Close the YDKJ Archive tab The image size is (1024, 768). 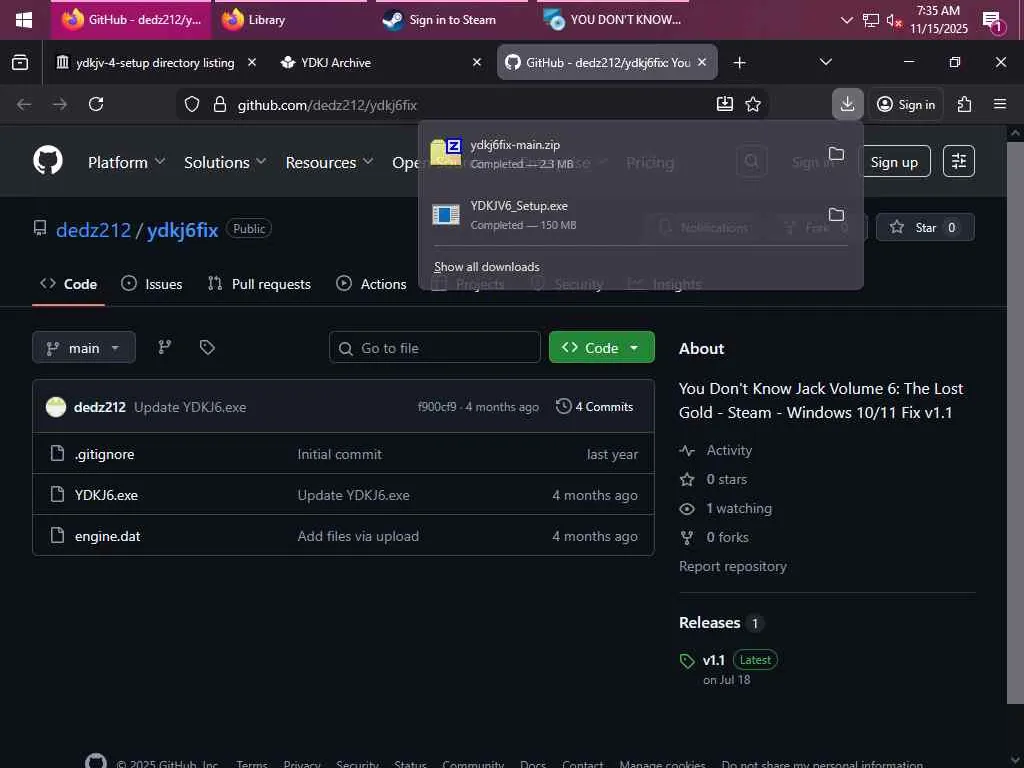[477, 62]
